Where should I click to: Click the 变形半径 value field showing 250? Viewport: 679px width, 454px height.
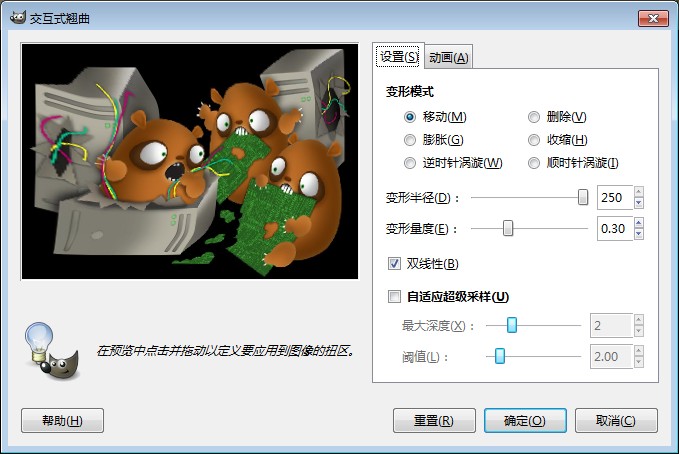615,198
